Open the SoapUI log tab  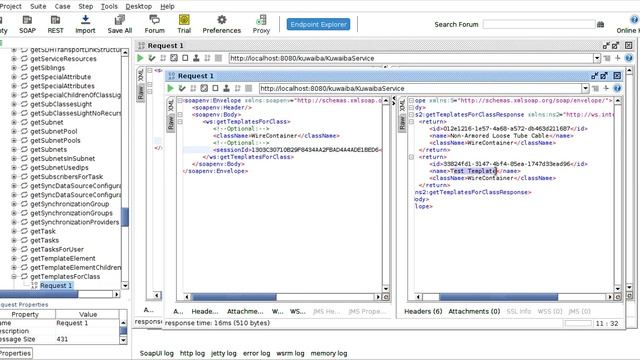point(157,353)
